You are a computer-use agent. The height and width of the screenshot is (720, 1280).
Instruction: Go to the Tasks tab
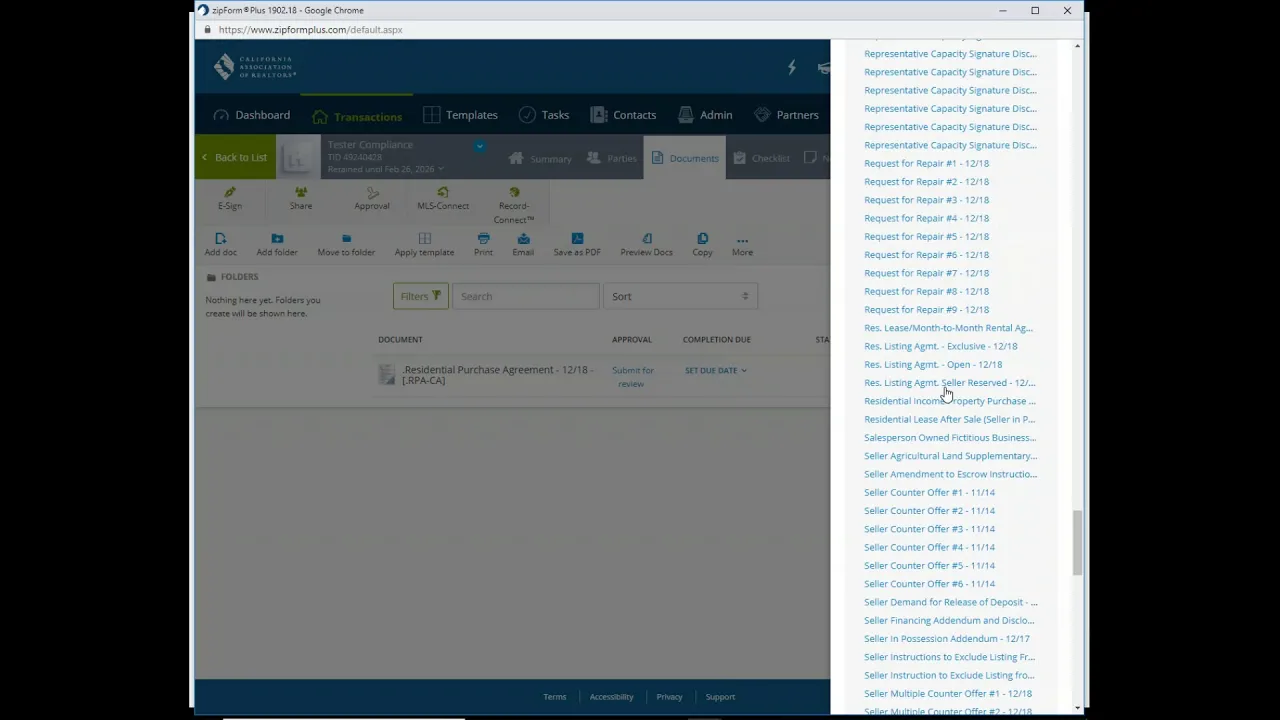[544, 115]
